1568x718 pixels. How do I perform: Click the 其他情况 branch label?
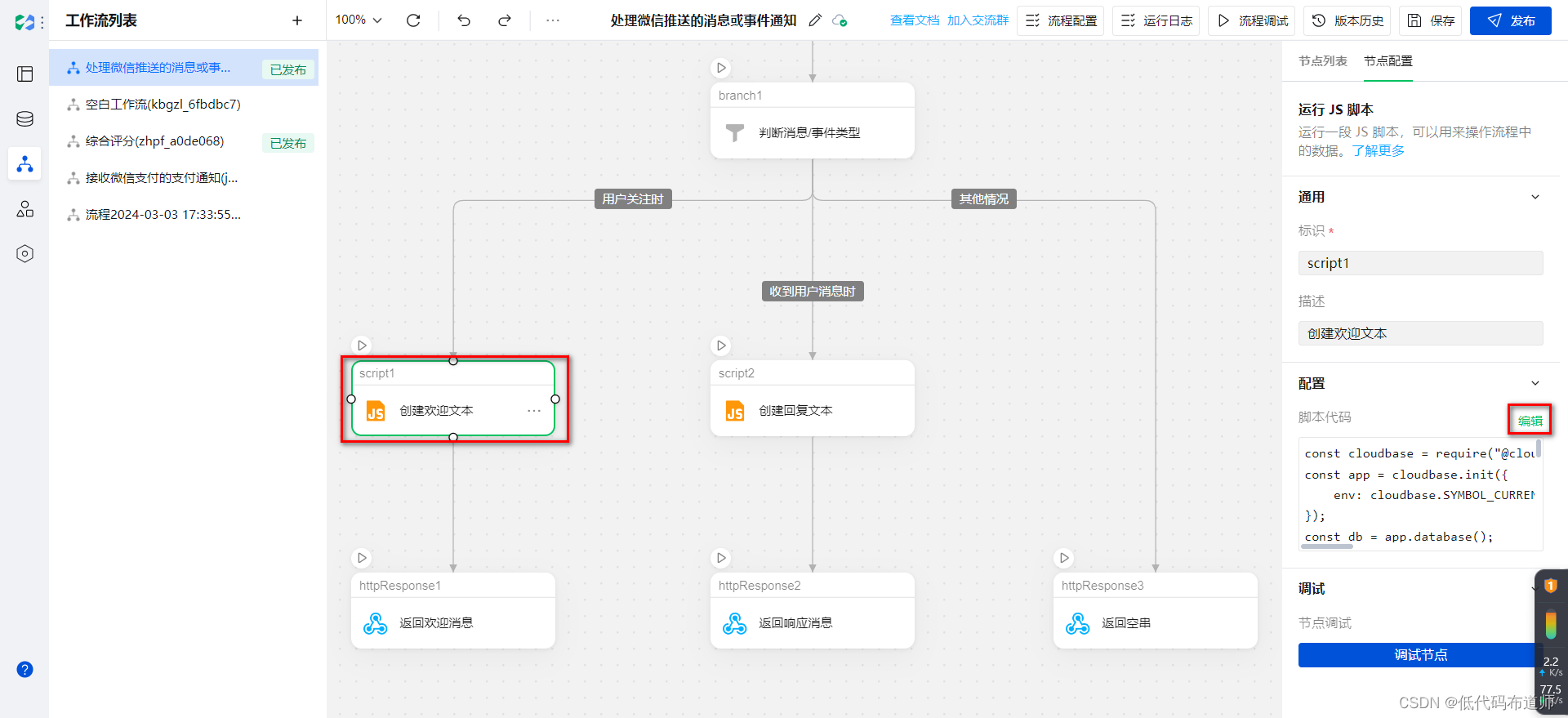pos(984,199)
